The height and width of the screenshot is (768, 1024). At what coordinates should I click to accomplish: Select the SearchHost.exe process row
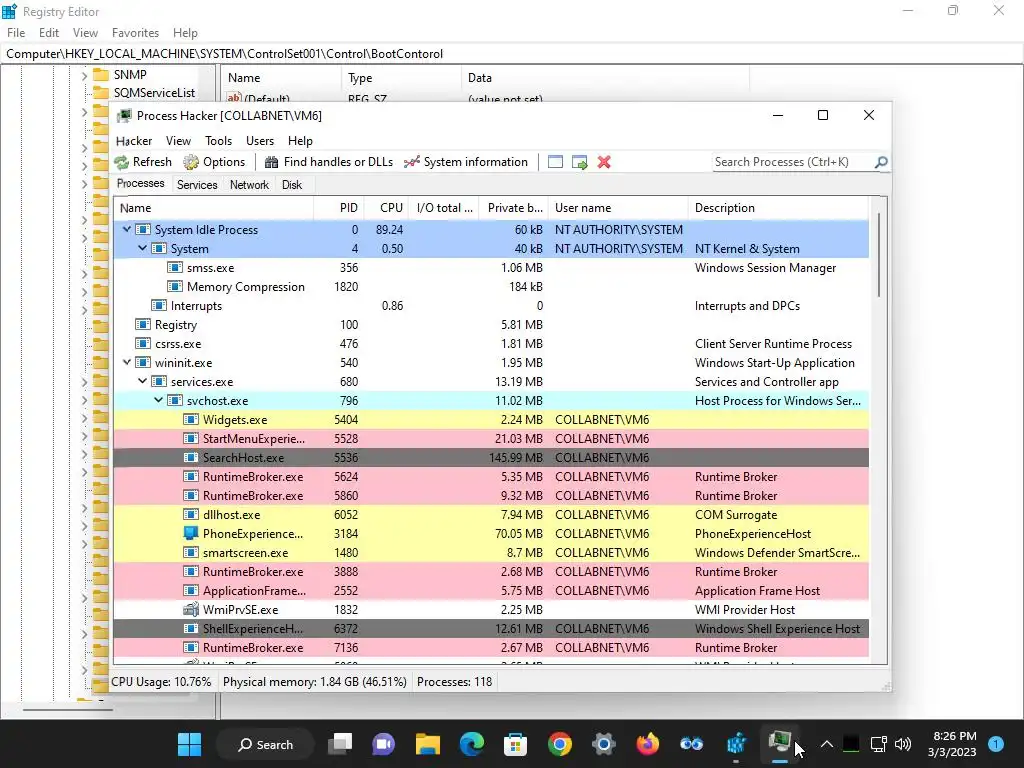click(x=490, y=457)
